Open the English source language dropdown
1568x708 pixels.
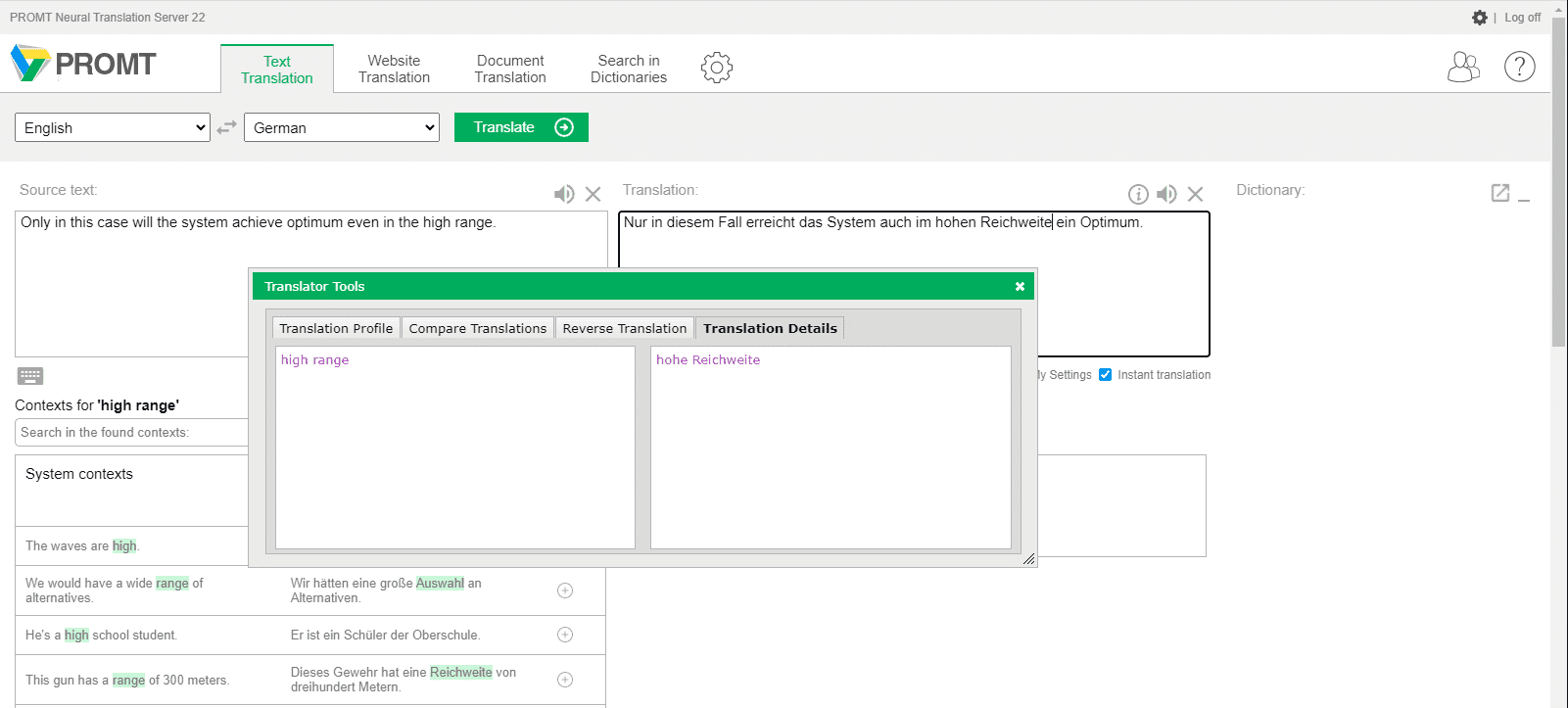(113, 127)
